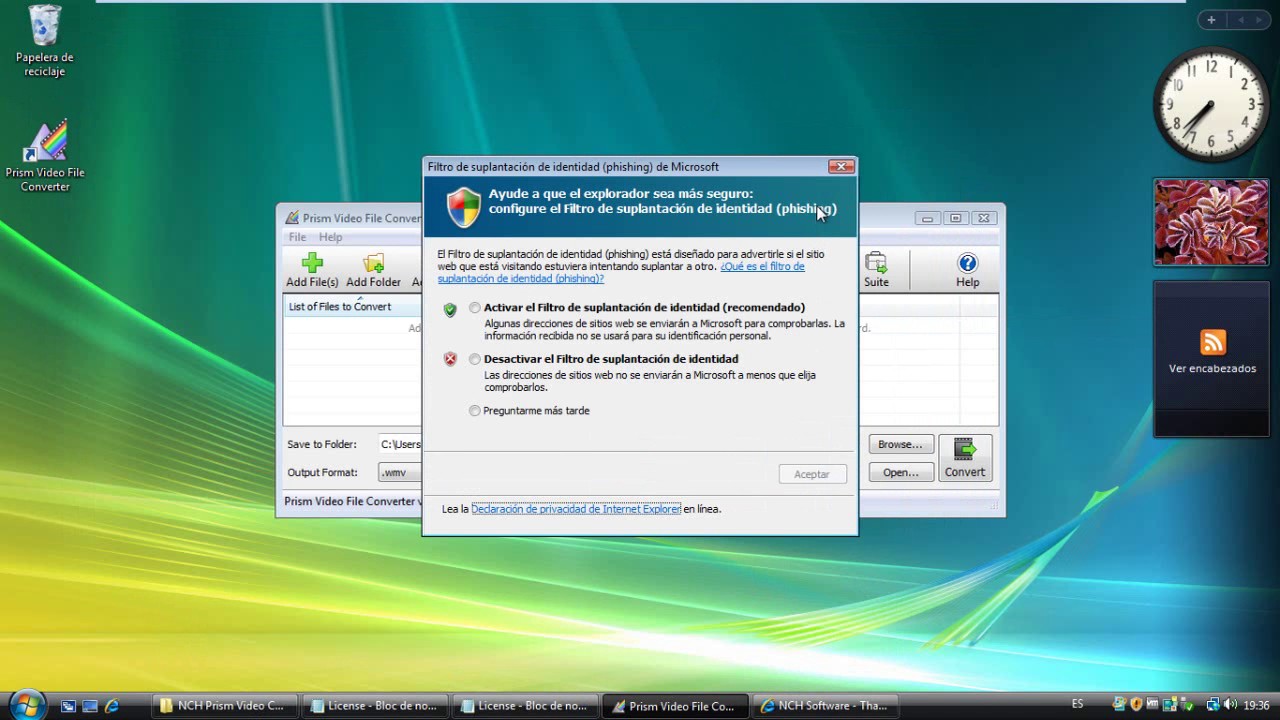This screenshot has height=720, width=1280.
Task: Click the taskbar clock showing 19:36
Action: coord(1256,705)
